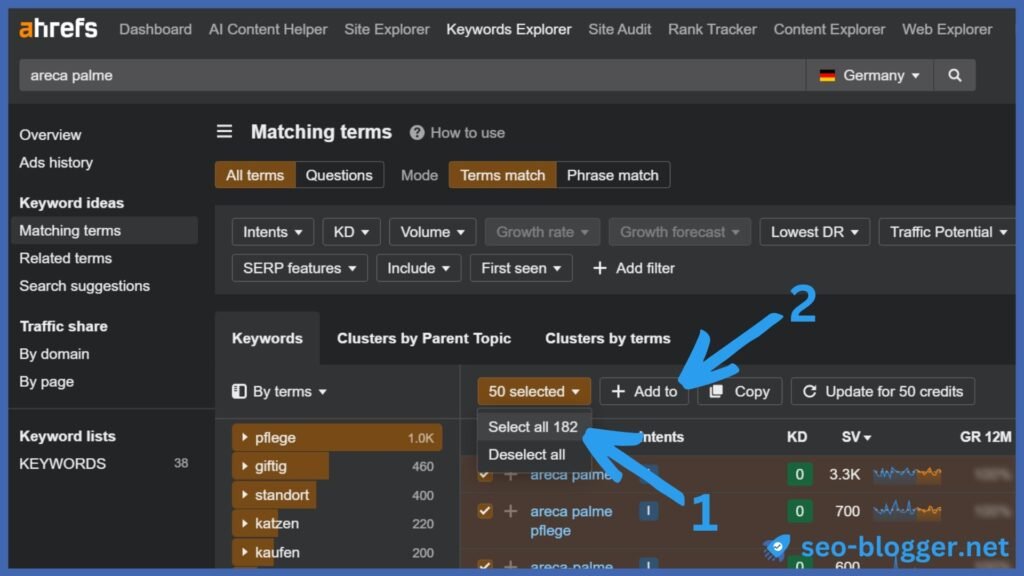
Task: Click the KD 0 badge in 3.3K row
Action: pyautogui.click(x=799, y=474)
